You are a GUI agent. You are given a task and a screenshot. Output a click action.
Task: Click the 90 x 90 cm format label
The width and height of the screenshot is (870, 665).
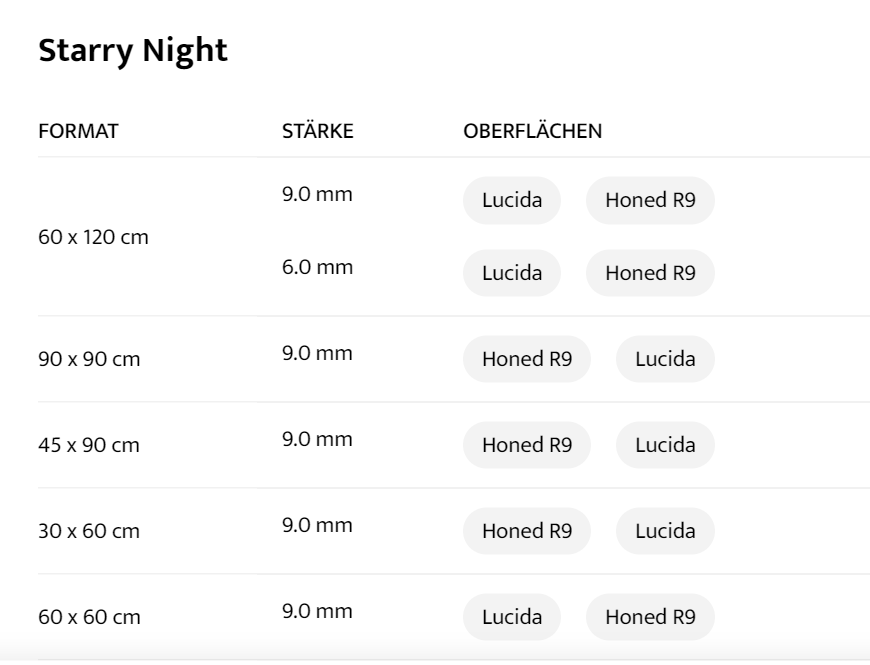tap(89, 359)
